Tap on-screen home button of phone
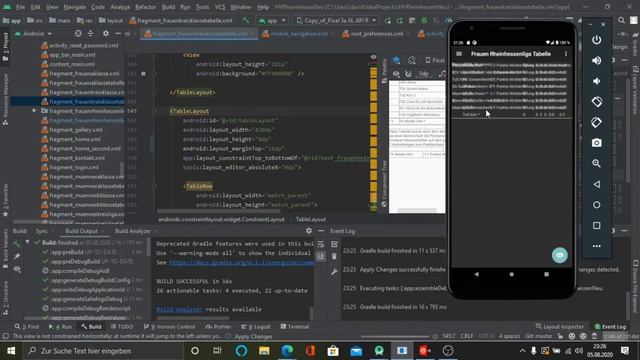Image resolution: width=640 pixels, height=360 pixels. click(x=511, y=274)
